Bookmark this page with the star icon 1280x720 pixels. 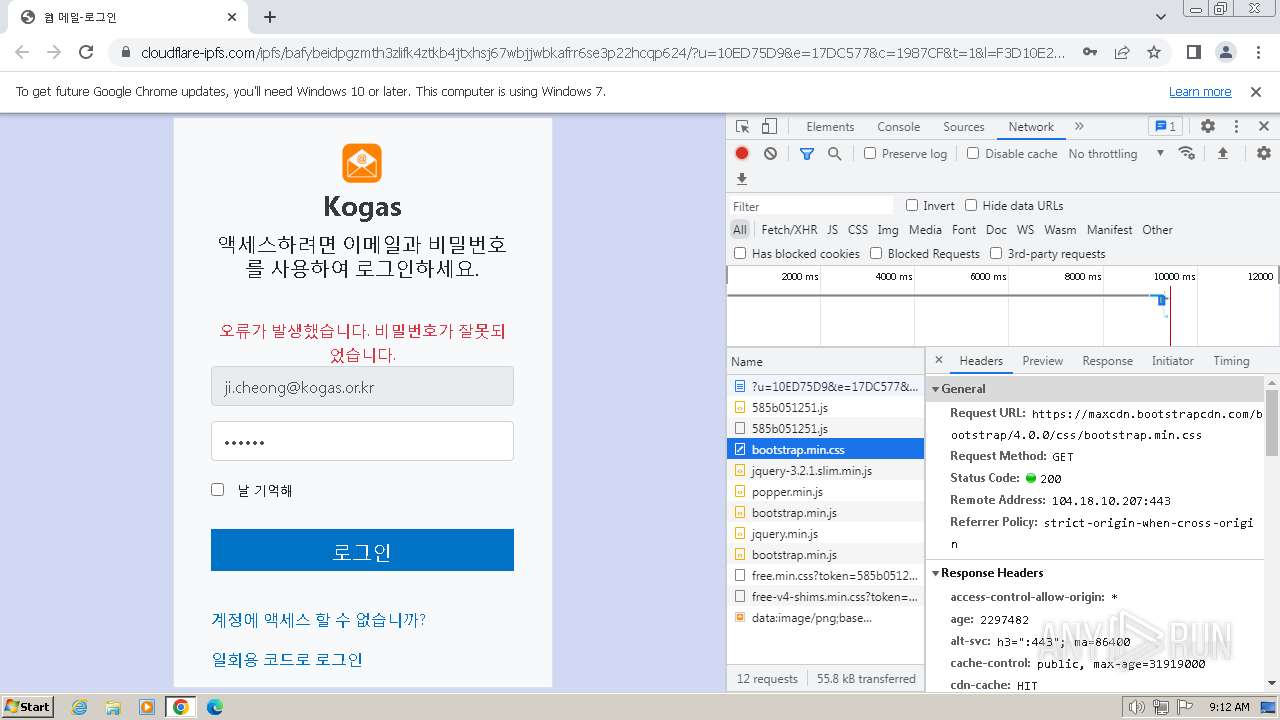point(1154,52)
